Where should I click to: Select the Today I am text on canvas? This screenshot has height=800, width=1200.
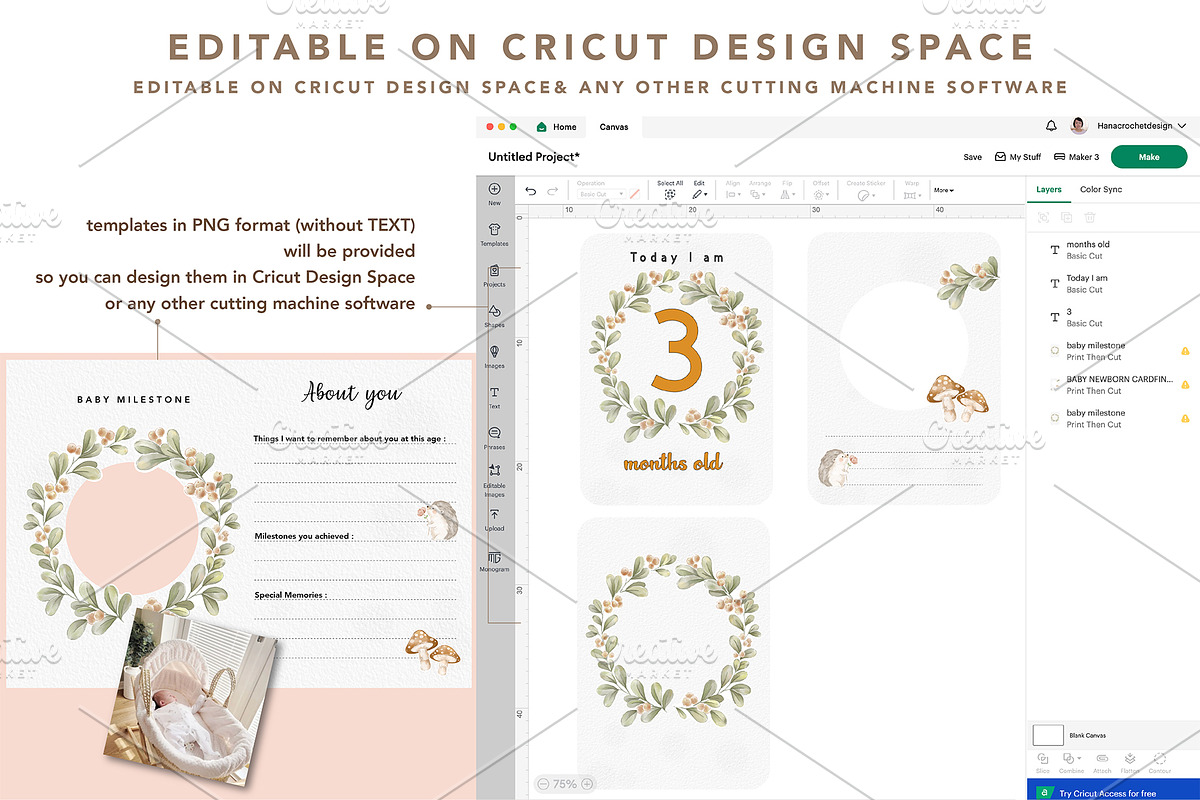point(677,258)
